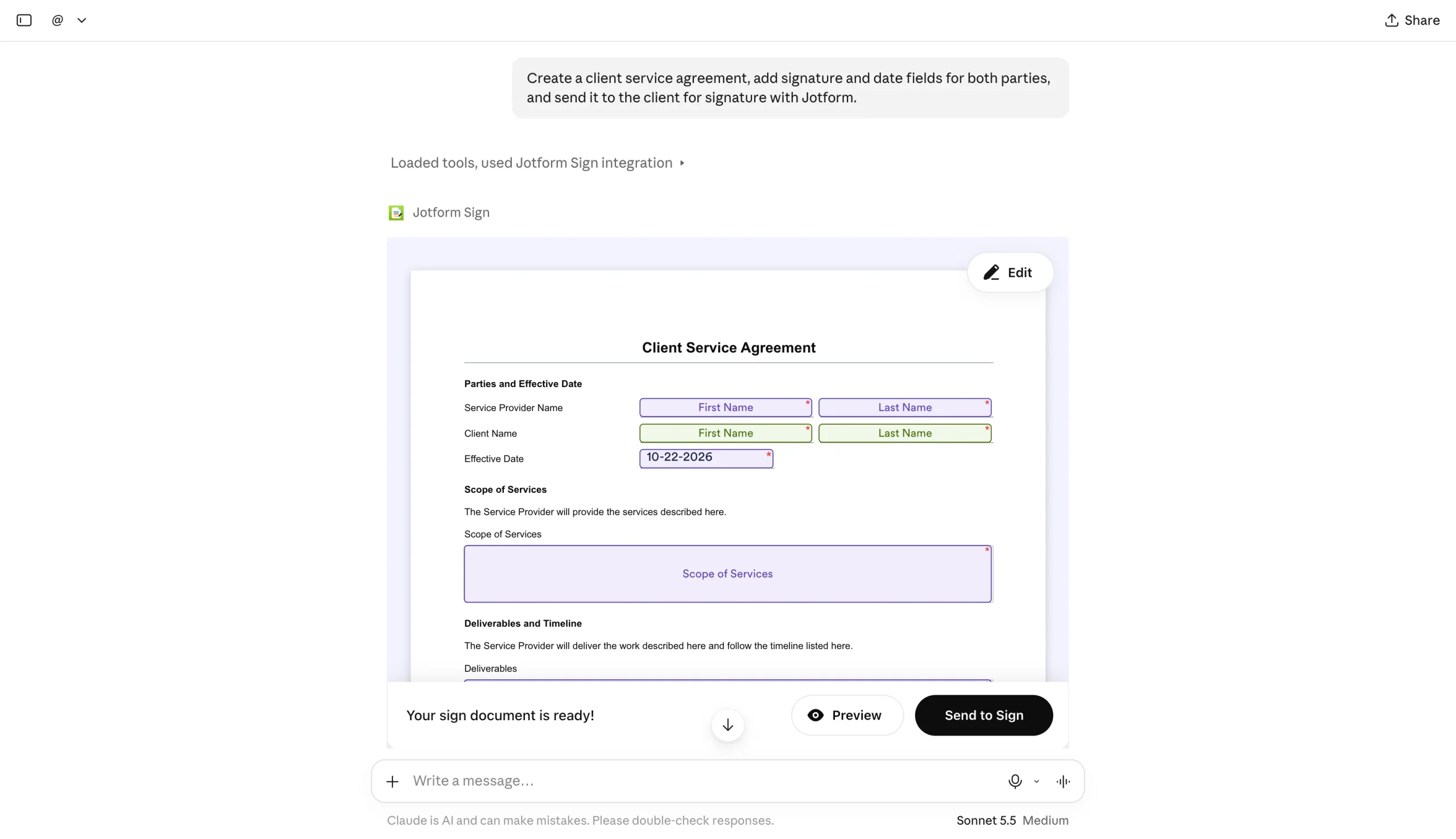Viewport: 1456px width, 839px height.
Task: Click the Edit pencil button
Action: pyautogui.click(x=1010, y=272)
